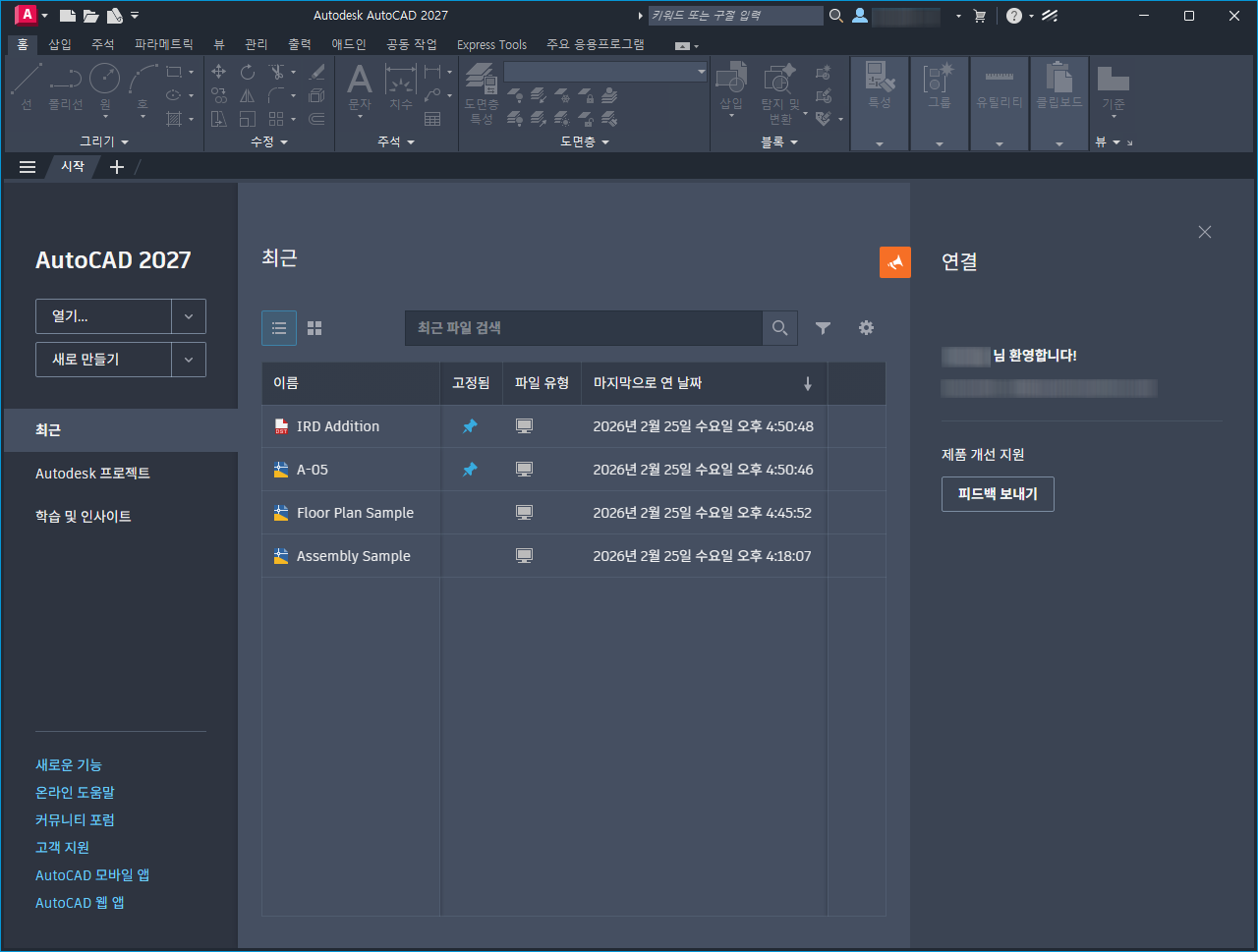The height and width of the screenshot is (952, 1258).
Task: Click the Table icon in the 주석 panel
Action: [432, 119]
